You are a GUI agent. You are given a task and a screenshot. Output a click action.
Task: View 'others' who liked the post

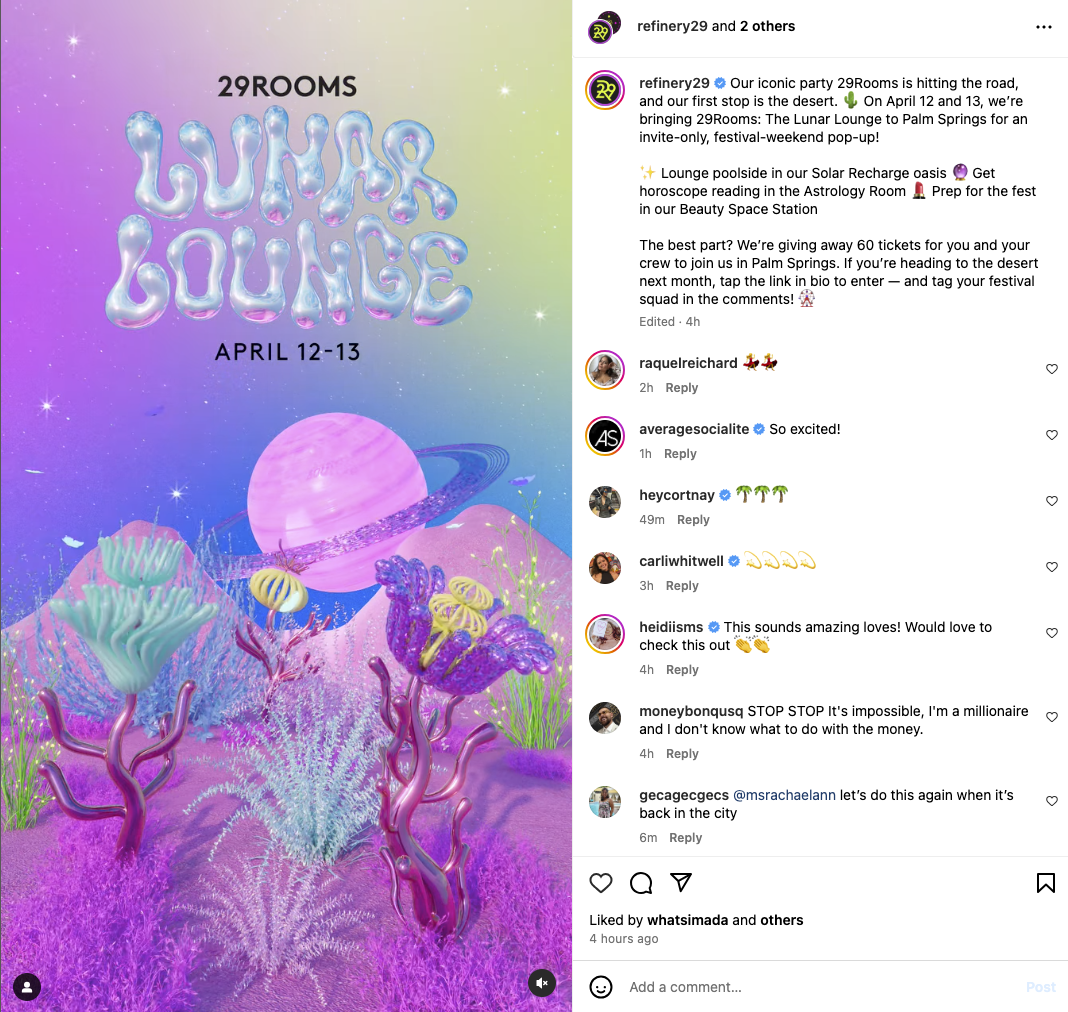781,920
